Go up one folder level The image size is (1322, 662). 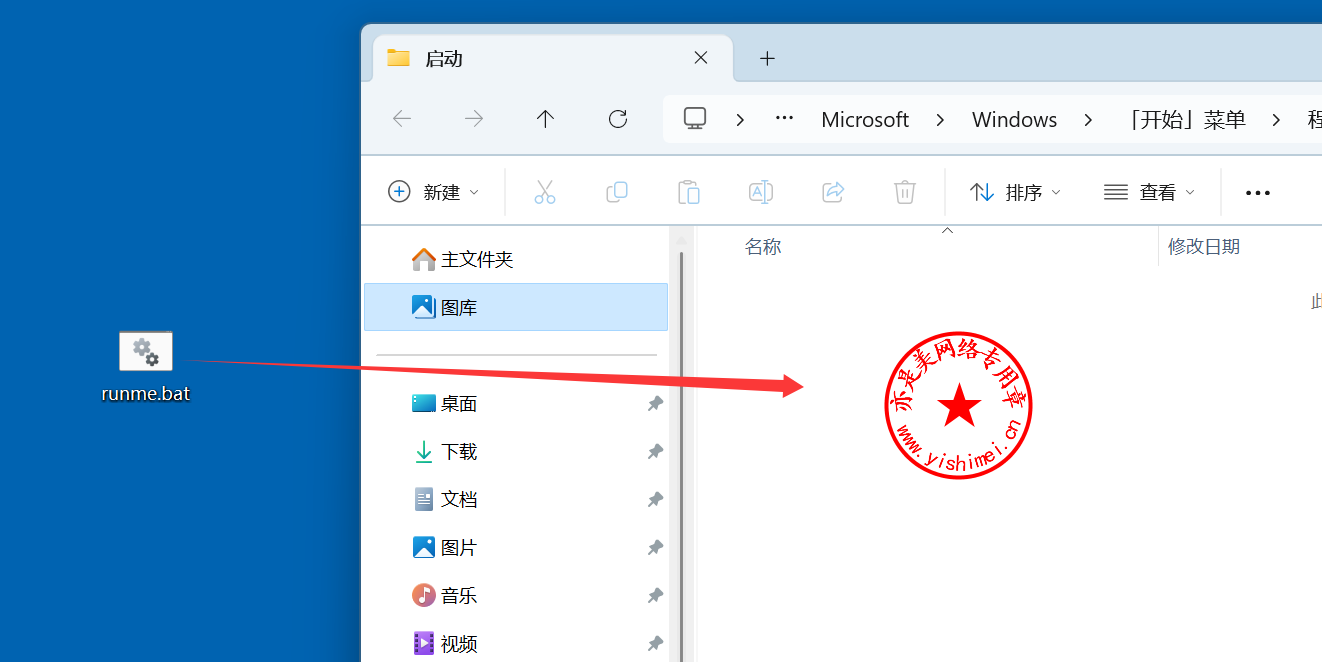545,119
